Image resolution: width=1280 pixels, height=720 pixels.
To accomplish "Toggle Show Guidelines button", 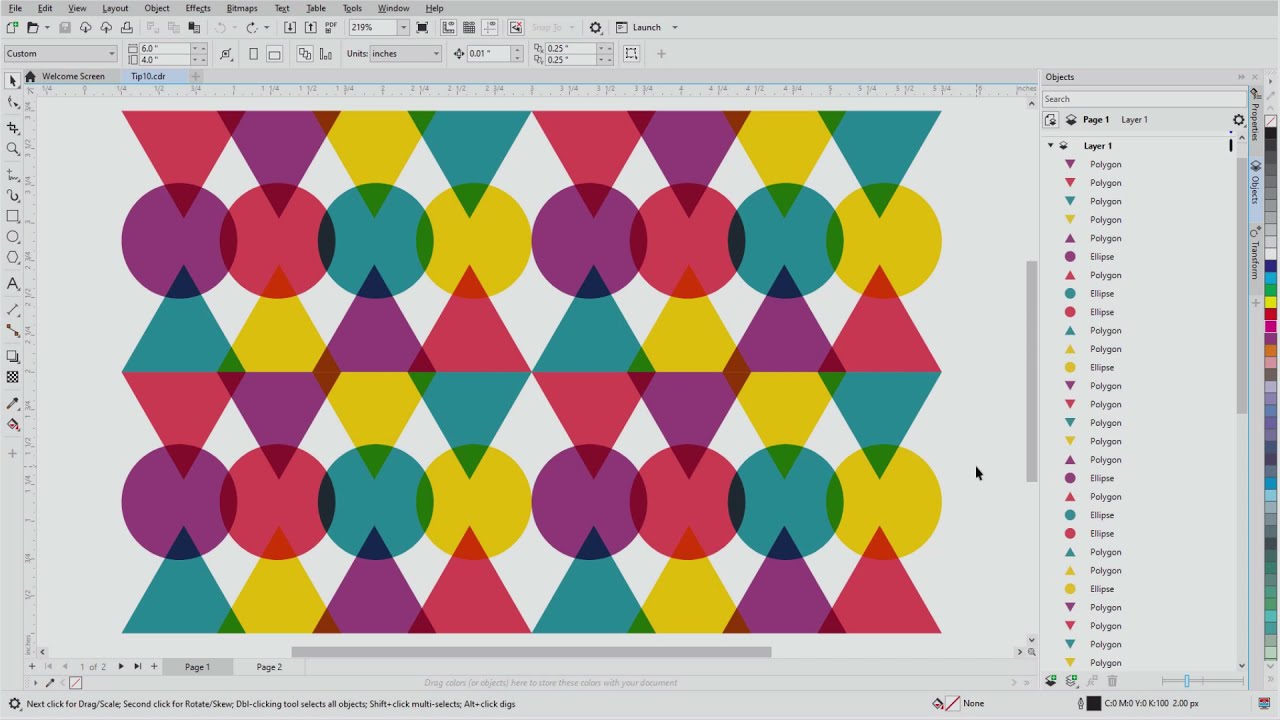I will pyautogui.click(x=490, y=27).
